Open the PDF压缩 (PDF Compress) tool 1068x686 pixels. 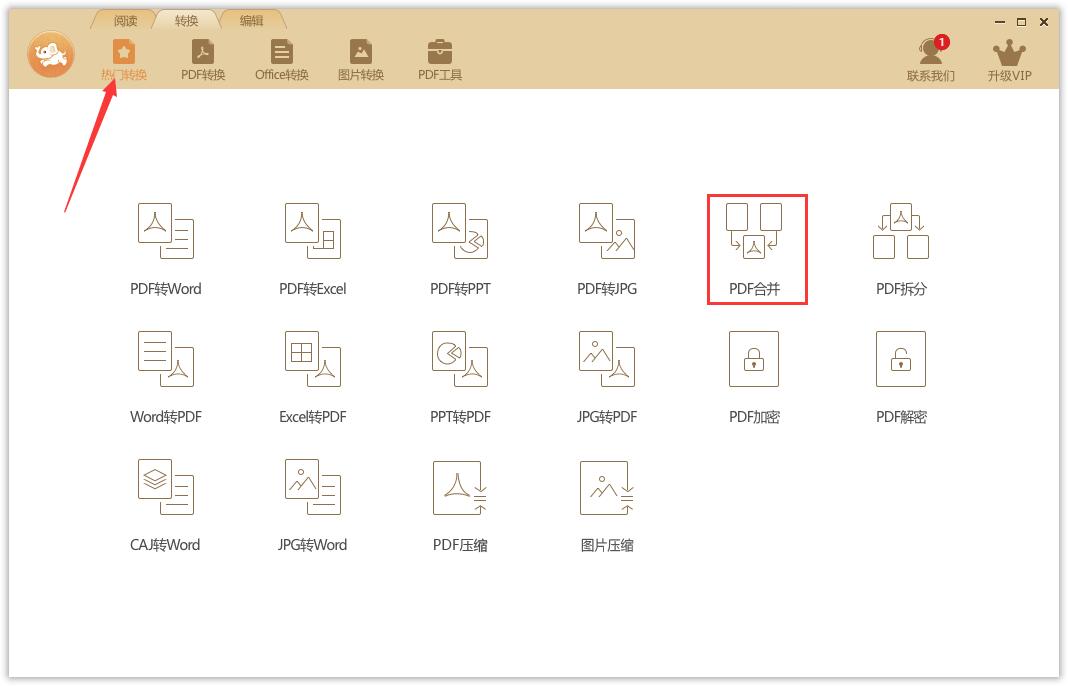pyautogui.click(x=460, y=504)
